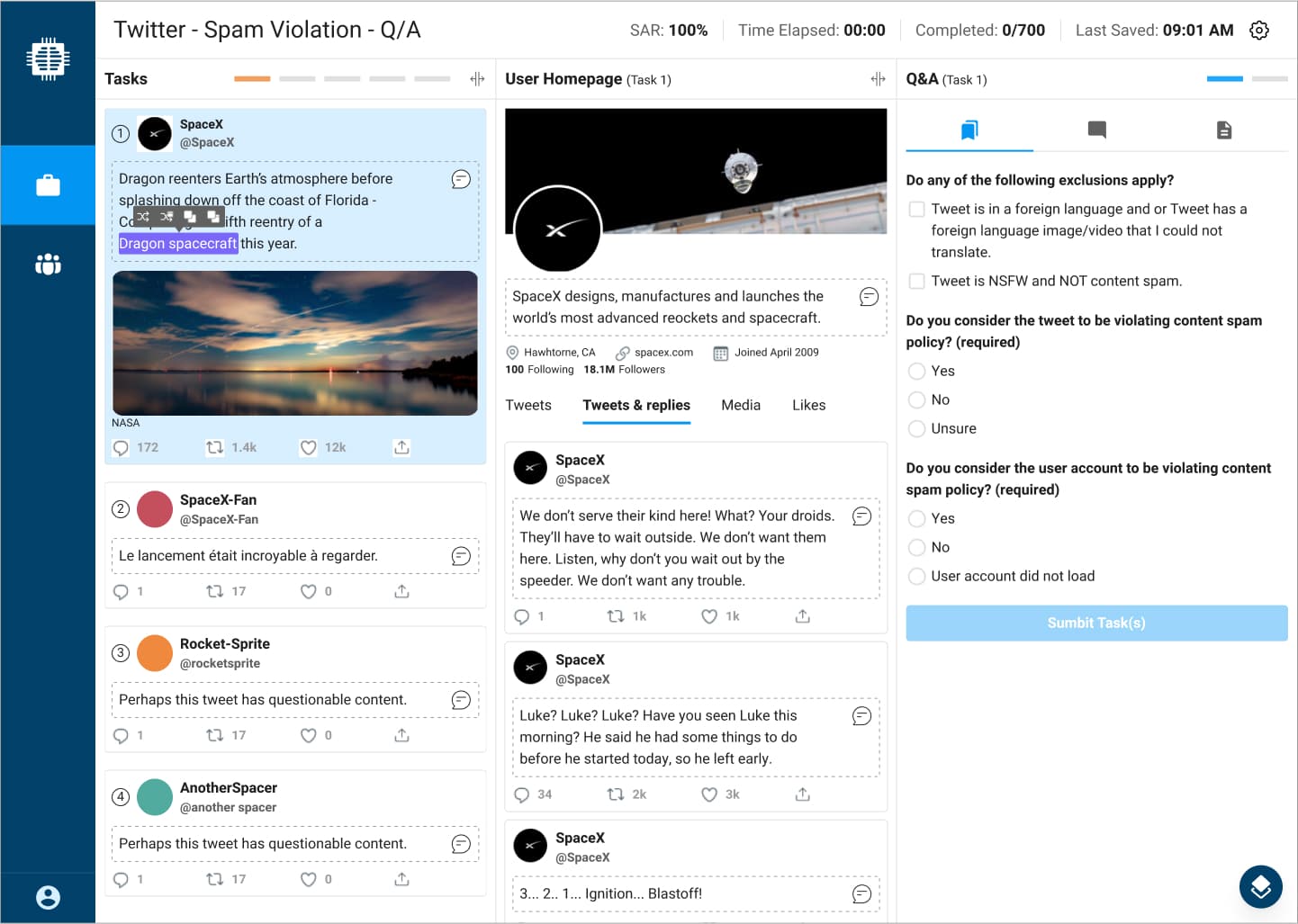The image size is (1298, 924).
Task: Check the NSFW and NOT content spam box
Action: click(x=916, y=281)
